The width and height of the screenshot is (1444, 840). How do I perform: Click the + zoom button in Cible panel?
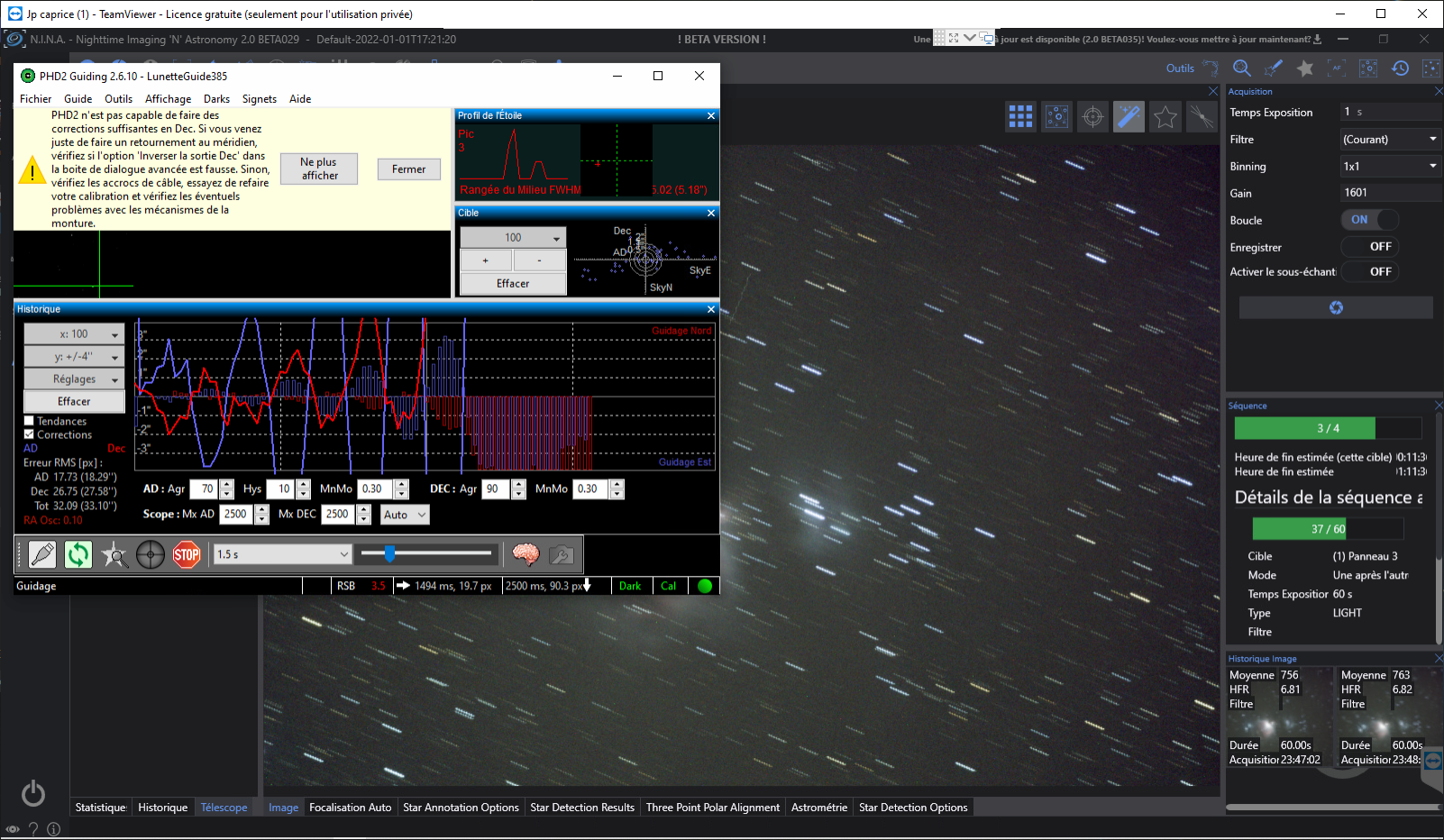point(486,260)
